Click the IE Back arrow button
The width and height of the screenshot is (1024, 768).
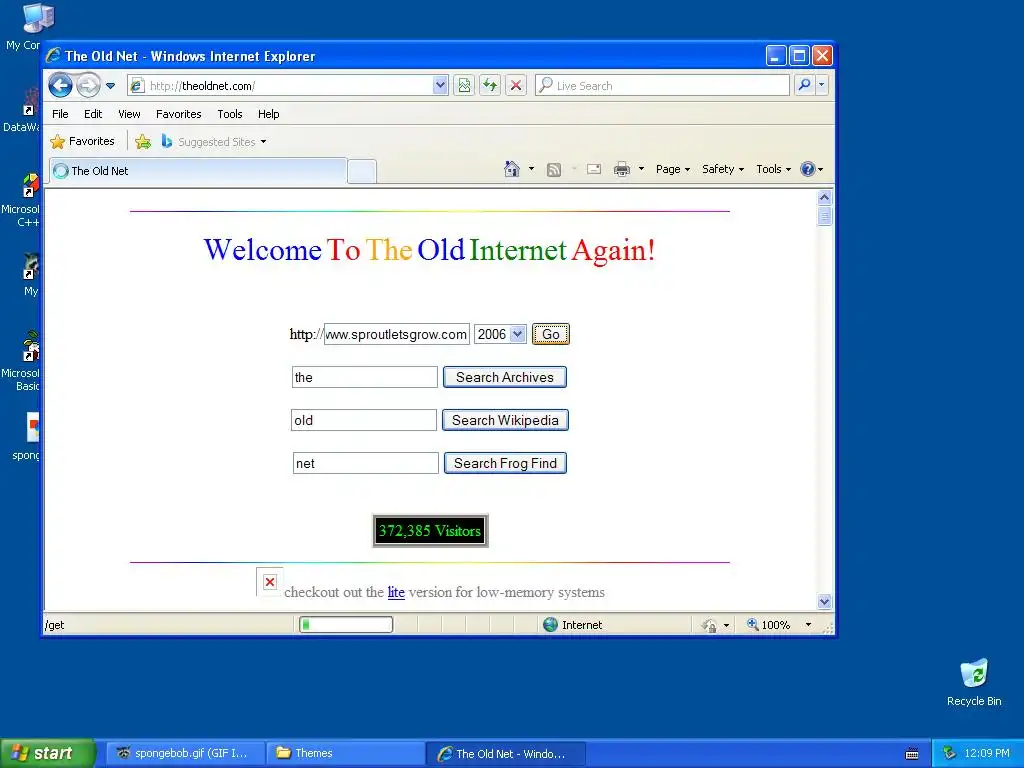pyautogui.click(x=60, y=86)
